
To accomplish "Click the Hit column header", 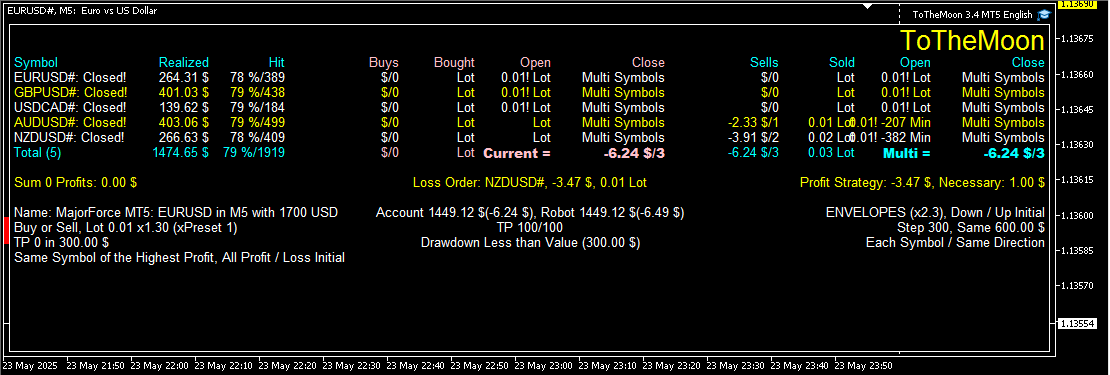I will (276, 62).
